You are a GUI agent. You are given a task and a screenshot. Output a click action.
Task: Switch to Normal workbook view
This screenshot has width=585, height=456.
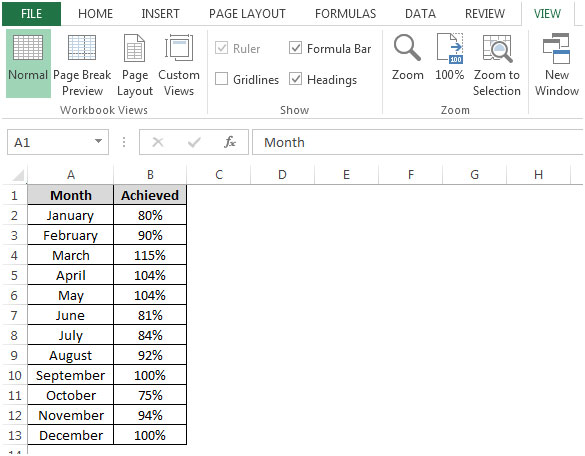[28, 63]
